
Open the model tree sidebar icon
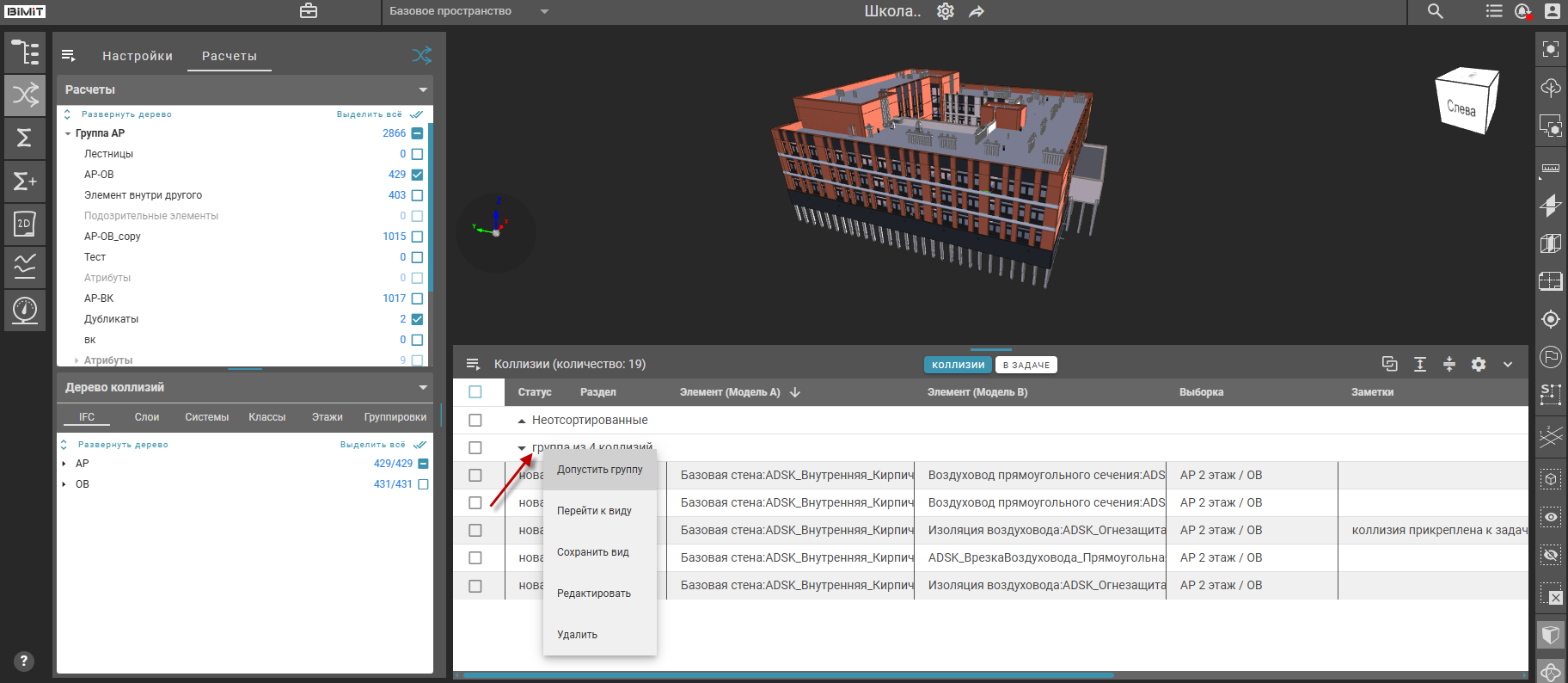pyautogui.click(x=25, y=52)
